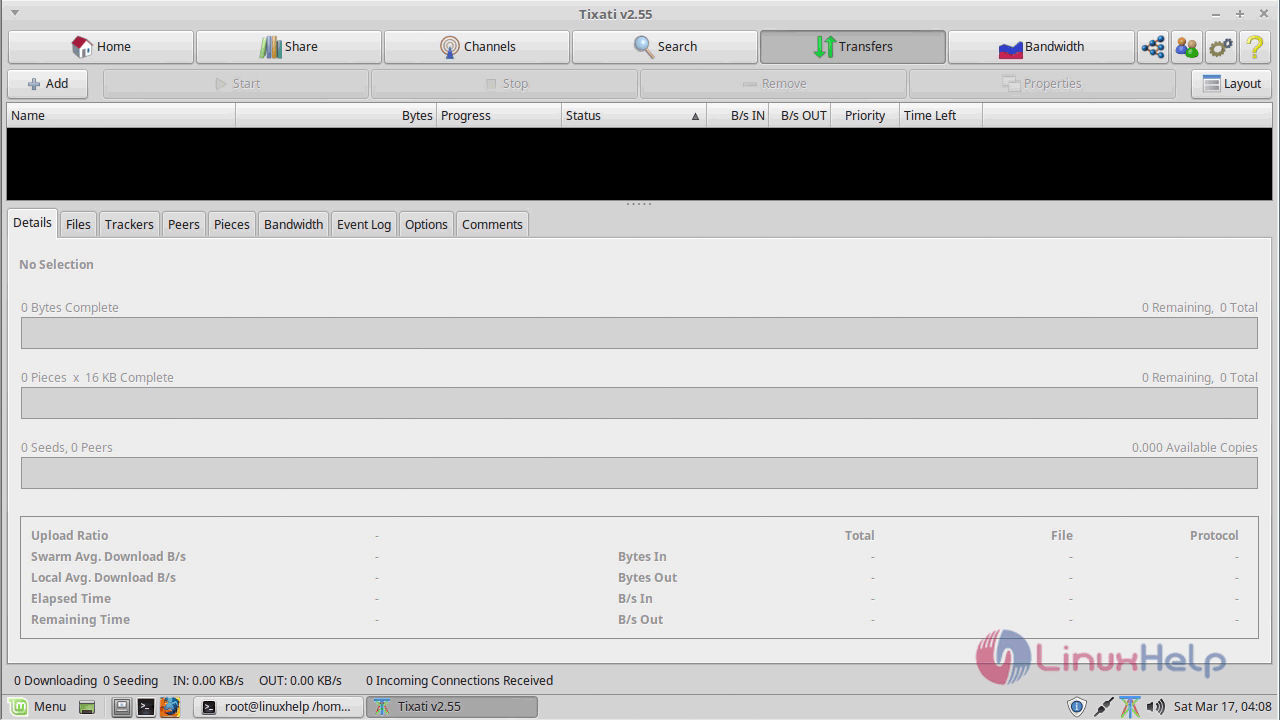Screen dimensions: 1280x720
Task: Click the Remove transfer button
Action: [x=774, y=84]
